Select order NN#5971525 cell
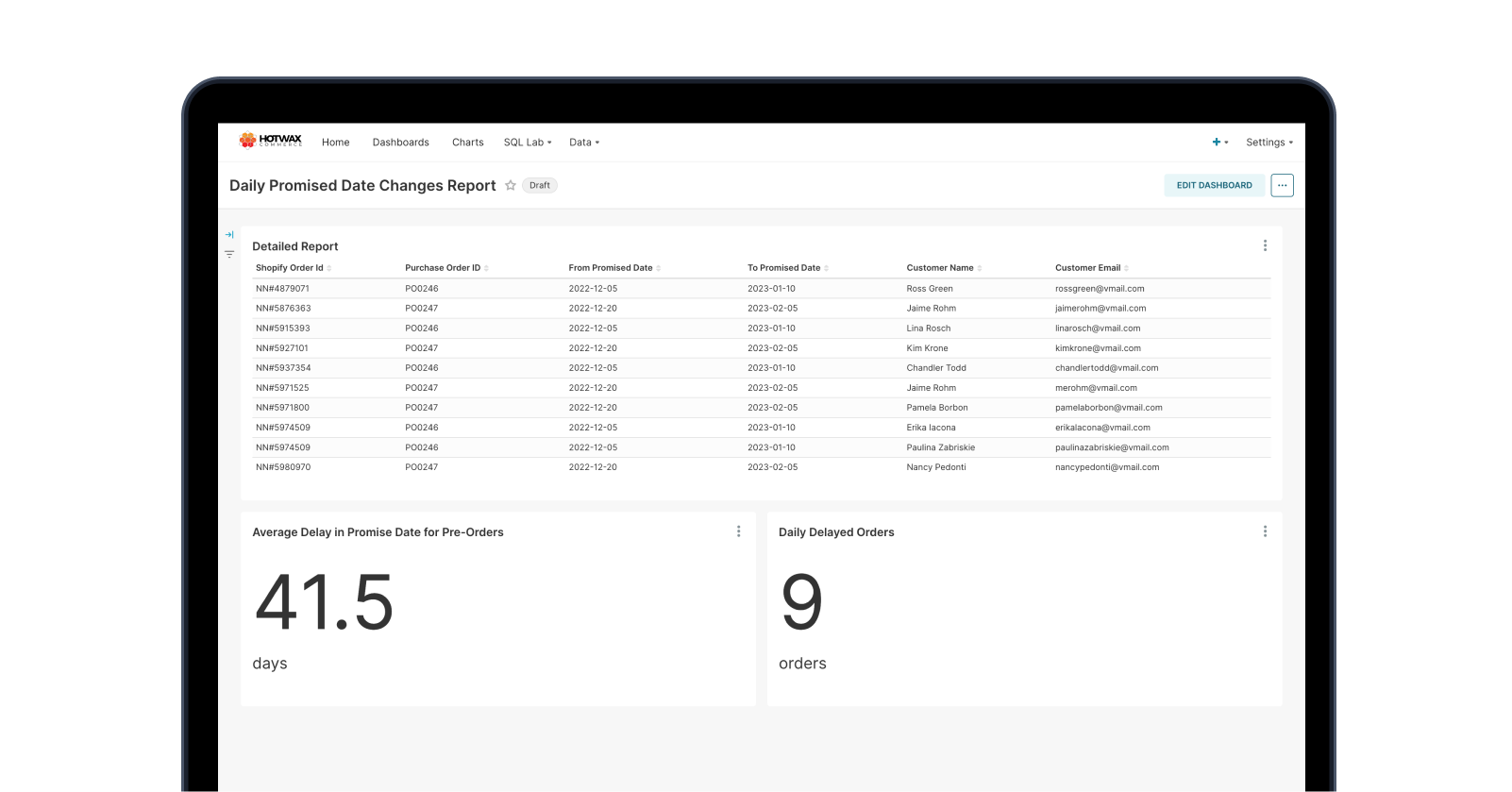Image resolution: width=1512 pixels, height=792 pixels. [282, 388]
